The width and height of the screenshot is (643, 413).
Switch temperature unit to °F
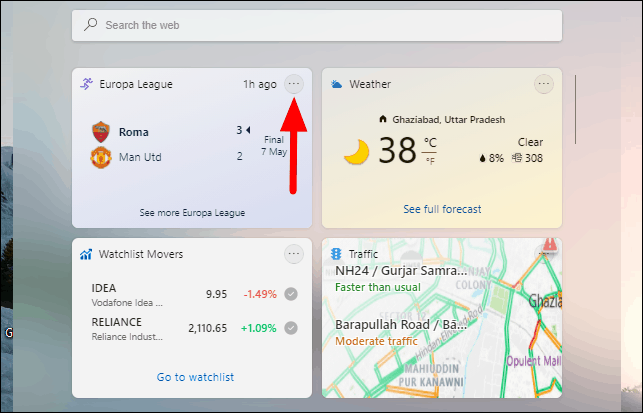pos(430,161)
